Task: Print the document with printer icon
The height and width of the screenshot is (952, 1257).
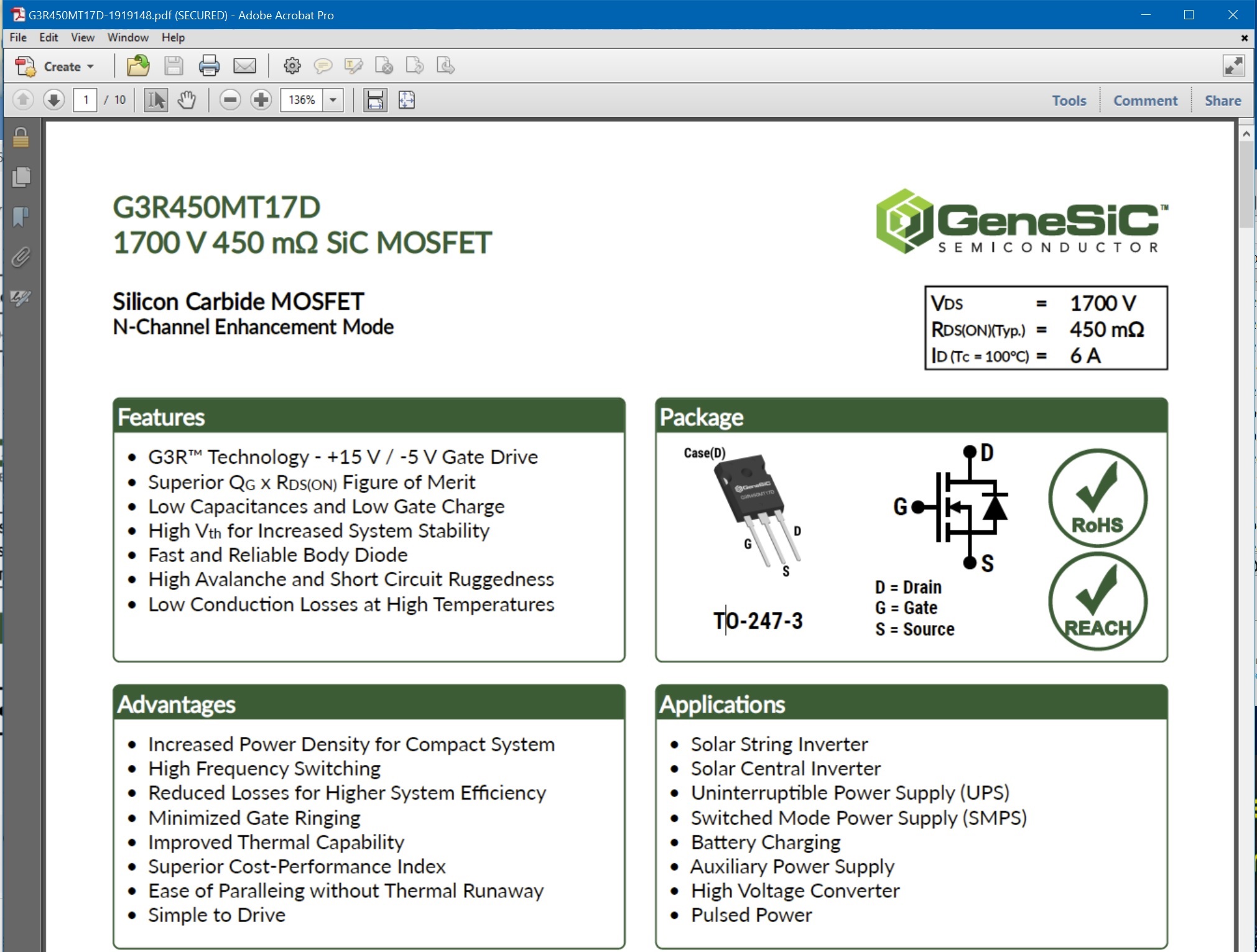Action: tap(209, 66)
